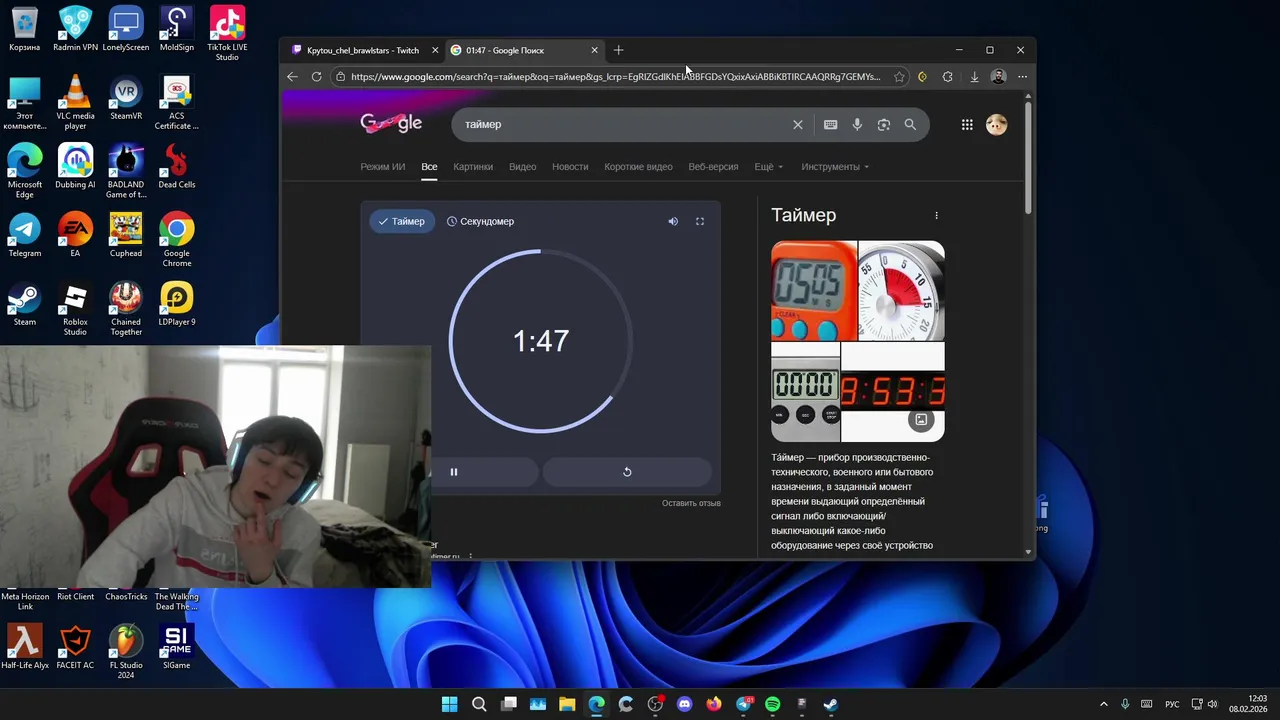This screenshot has width=1280, height=720.
Task: Open the image gallery icon on thumbnails
Action: click(x=921, y=420)
